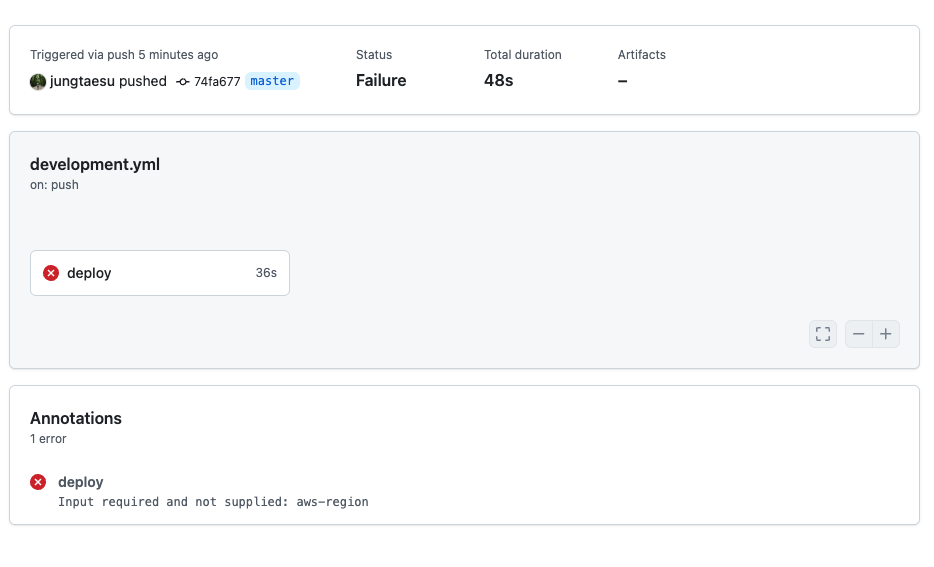Open the deploy job card
934x567 pixels.
click(x=160, y=273)
